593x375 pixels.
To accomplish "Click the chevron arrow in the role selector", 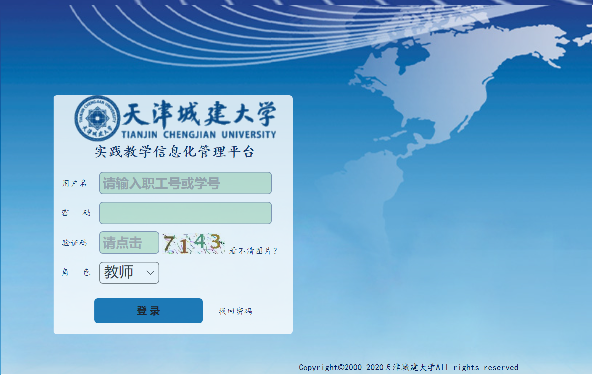I will point(150,273).
